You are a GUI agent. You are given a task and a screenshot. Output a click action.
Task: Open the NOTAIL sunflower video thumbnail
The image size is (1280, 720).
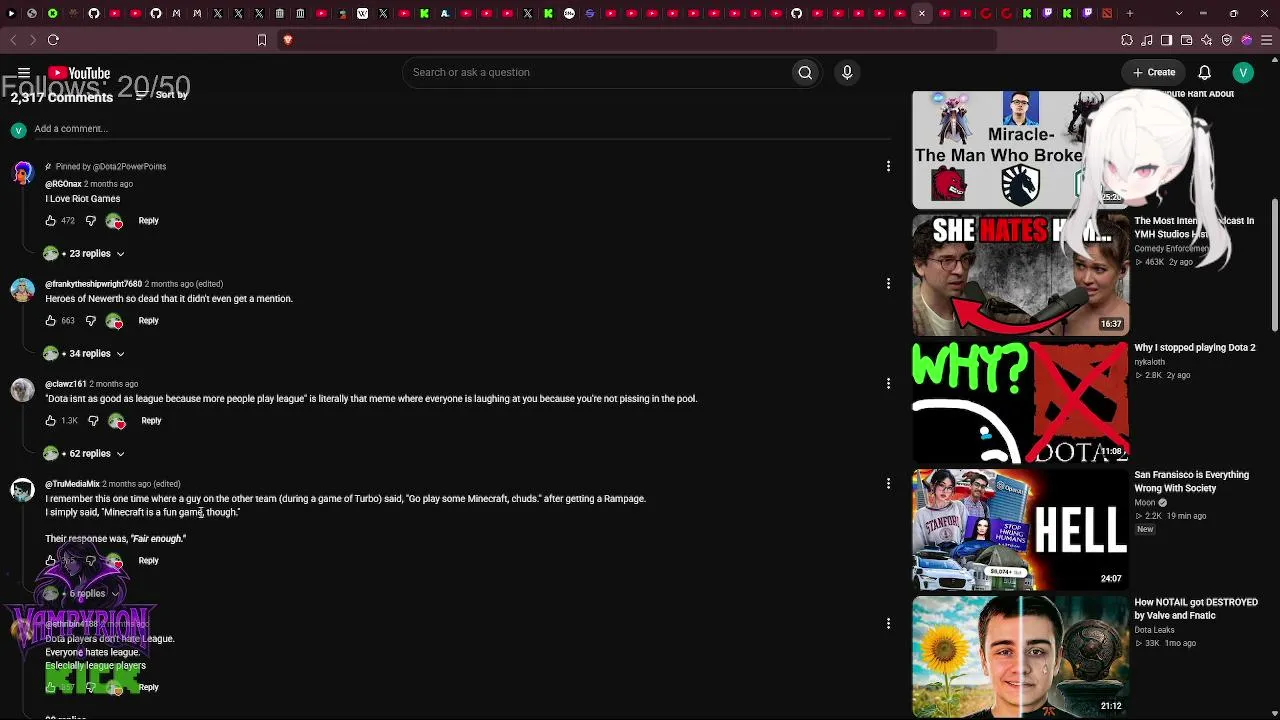tap(1020, 656)
